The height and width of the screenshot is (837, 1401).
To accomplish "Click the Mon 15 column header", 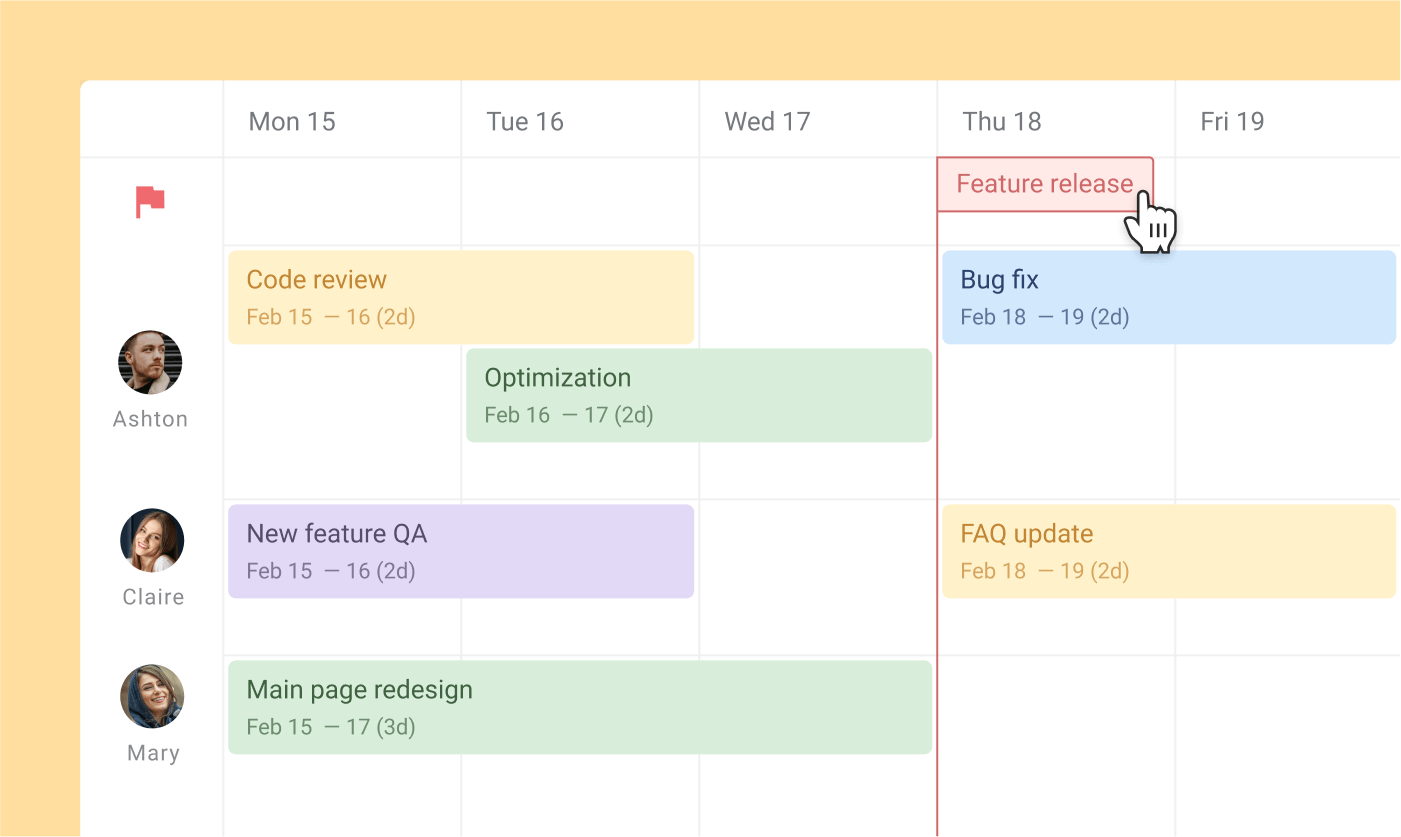I will (x=292, y=121).
